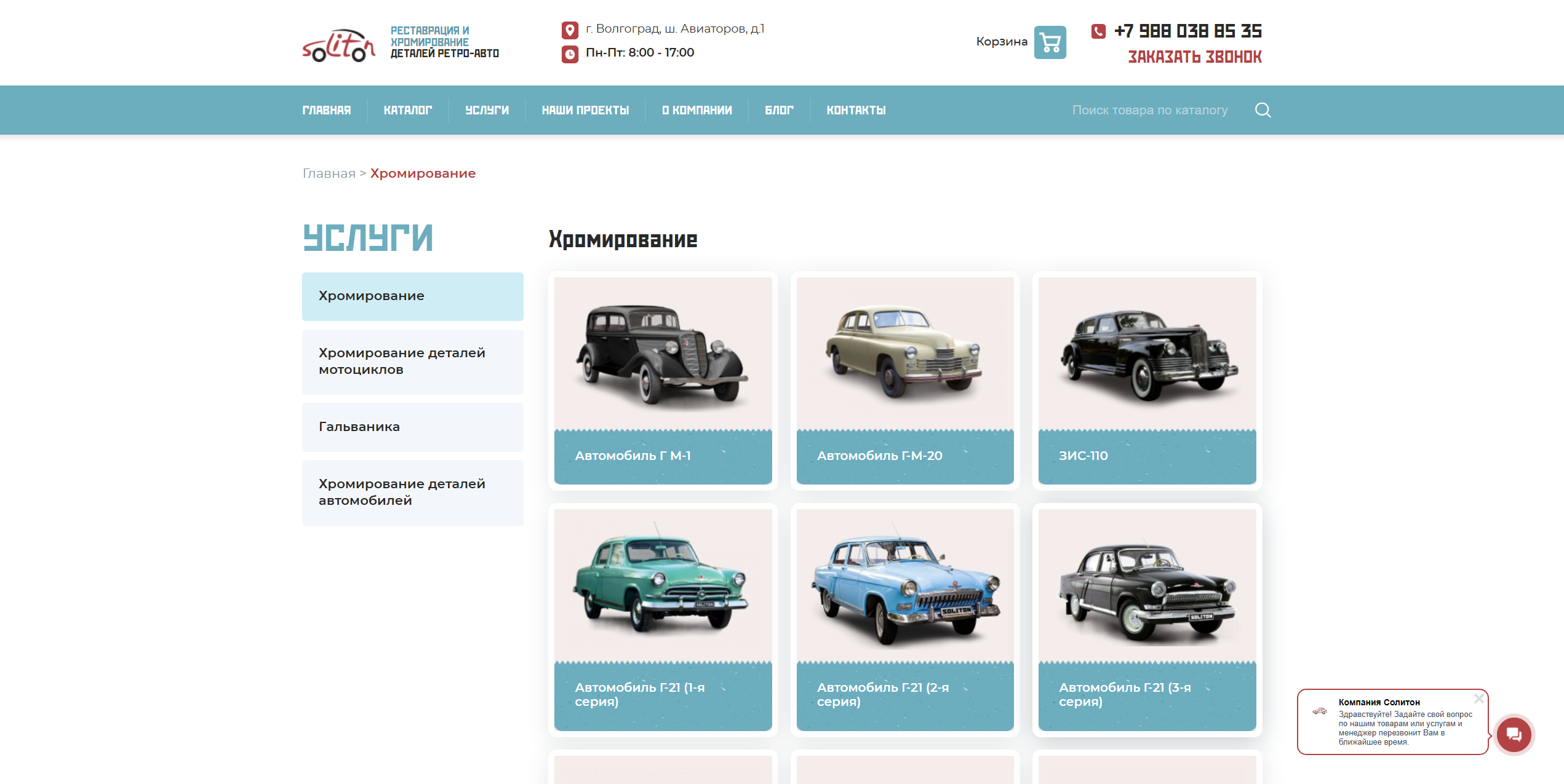The image size is (1564, 784).
Task: Select Хромирование in the services sidebar
Action: pos(413,296)
